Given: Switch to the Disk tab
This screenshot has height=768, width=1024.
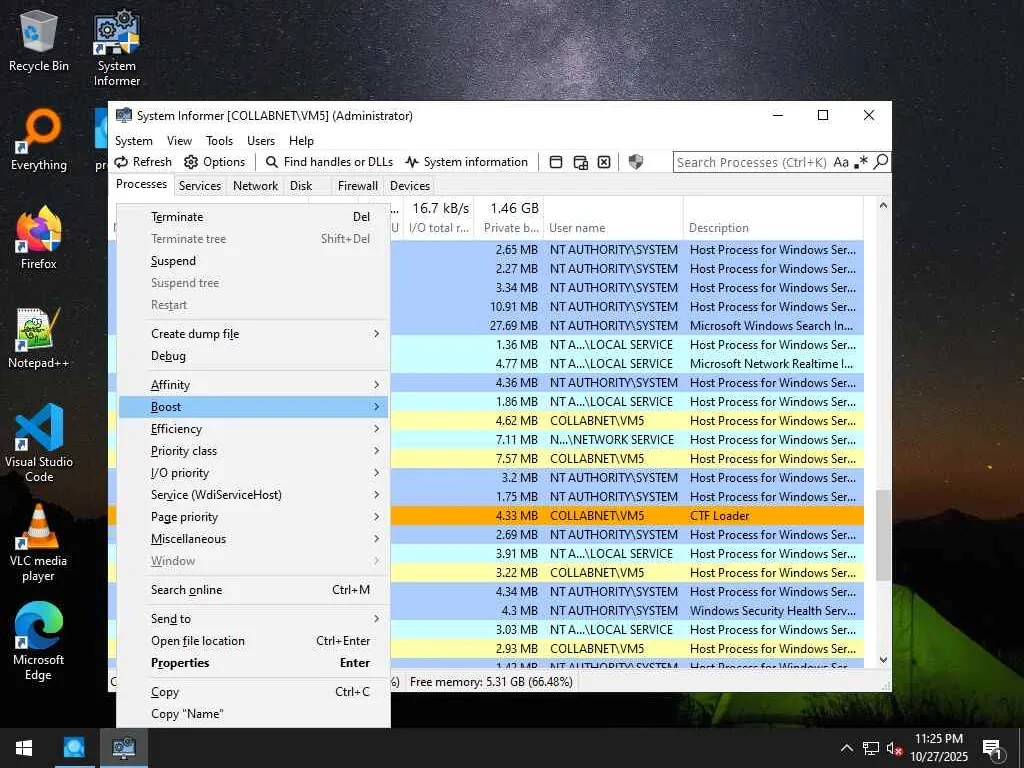Looking at the screenshot, I should tap(301, 186).
